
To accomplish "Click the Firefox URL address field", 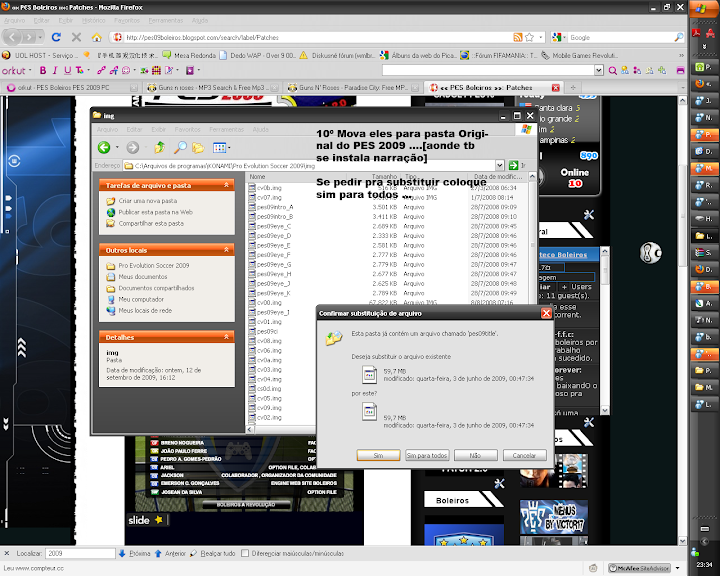I will pyautogui.click(x=317, y=37).
